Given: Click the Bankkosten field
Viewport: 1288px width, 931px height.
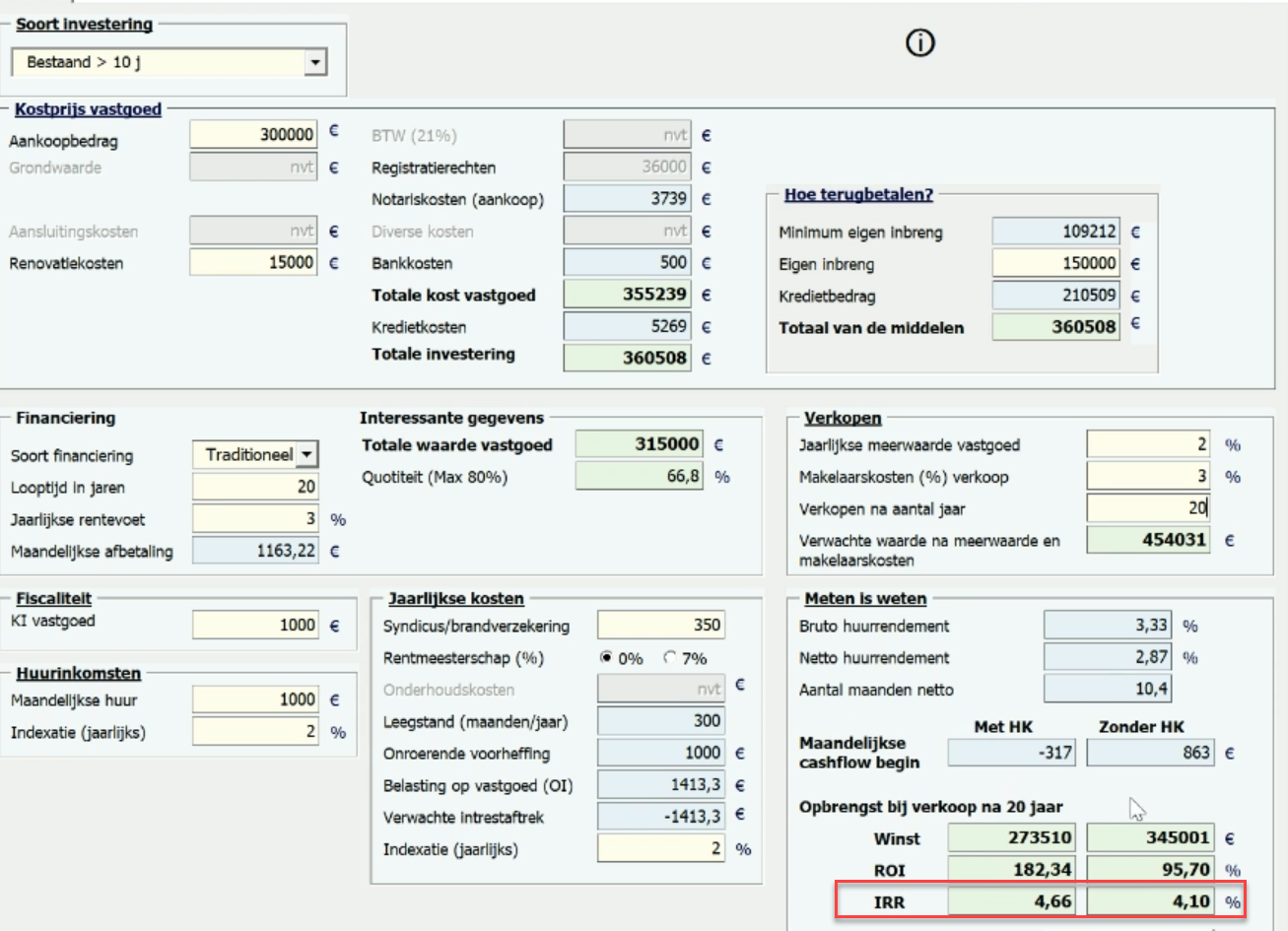Looking at the screenshot, I should click(x=627, y=262).
